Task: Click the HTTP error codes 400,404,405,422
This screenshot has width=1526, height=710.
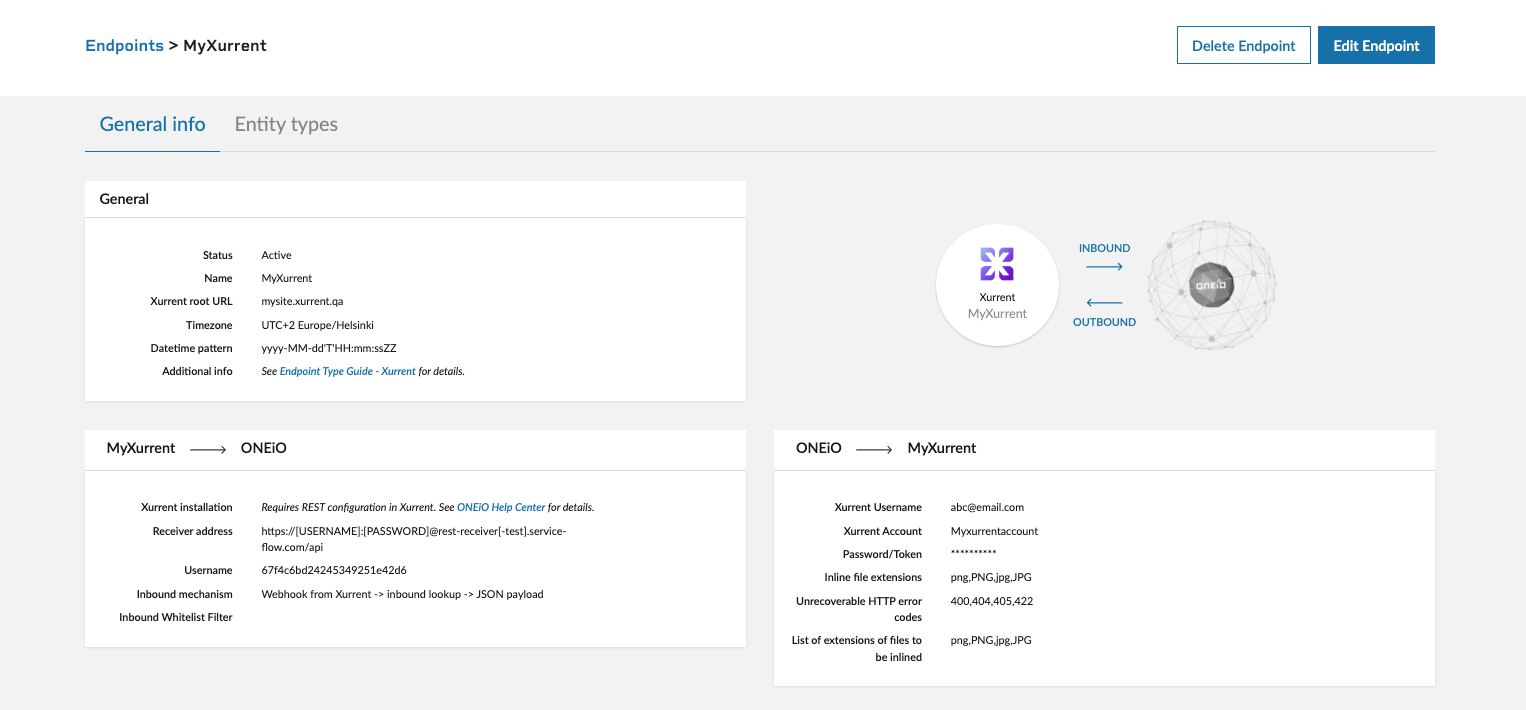Action: [991, 601]
